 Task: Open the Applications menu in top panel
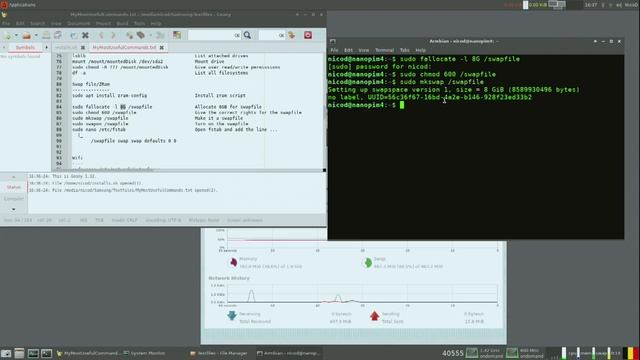coord(18,4)
